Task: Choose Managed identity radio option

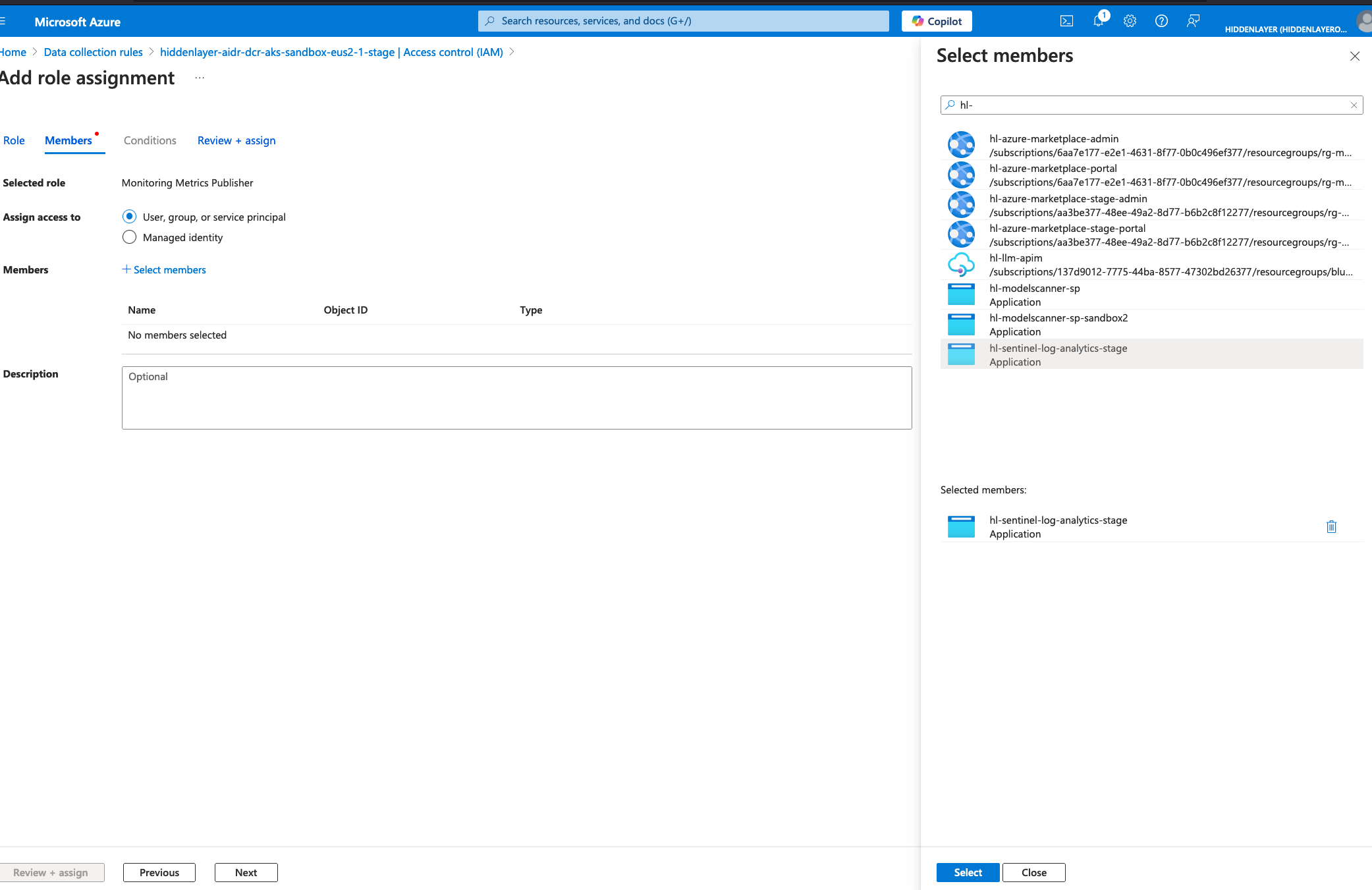Action: click(130, 237)
